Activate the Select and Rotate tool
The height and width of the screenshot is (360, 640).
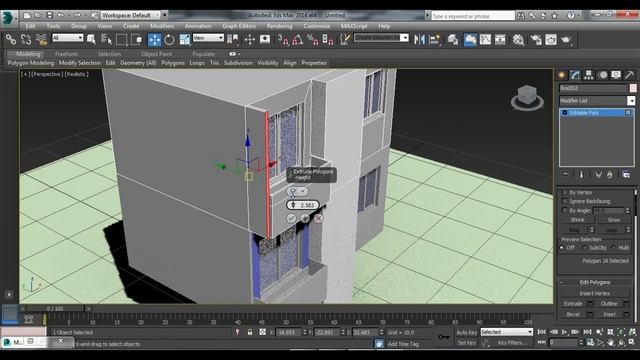pos(169,40)
